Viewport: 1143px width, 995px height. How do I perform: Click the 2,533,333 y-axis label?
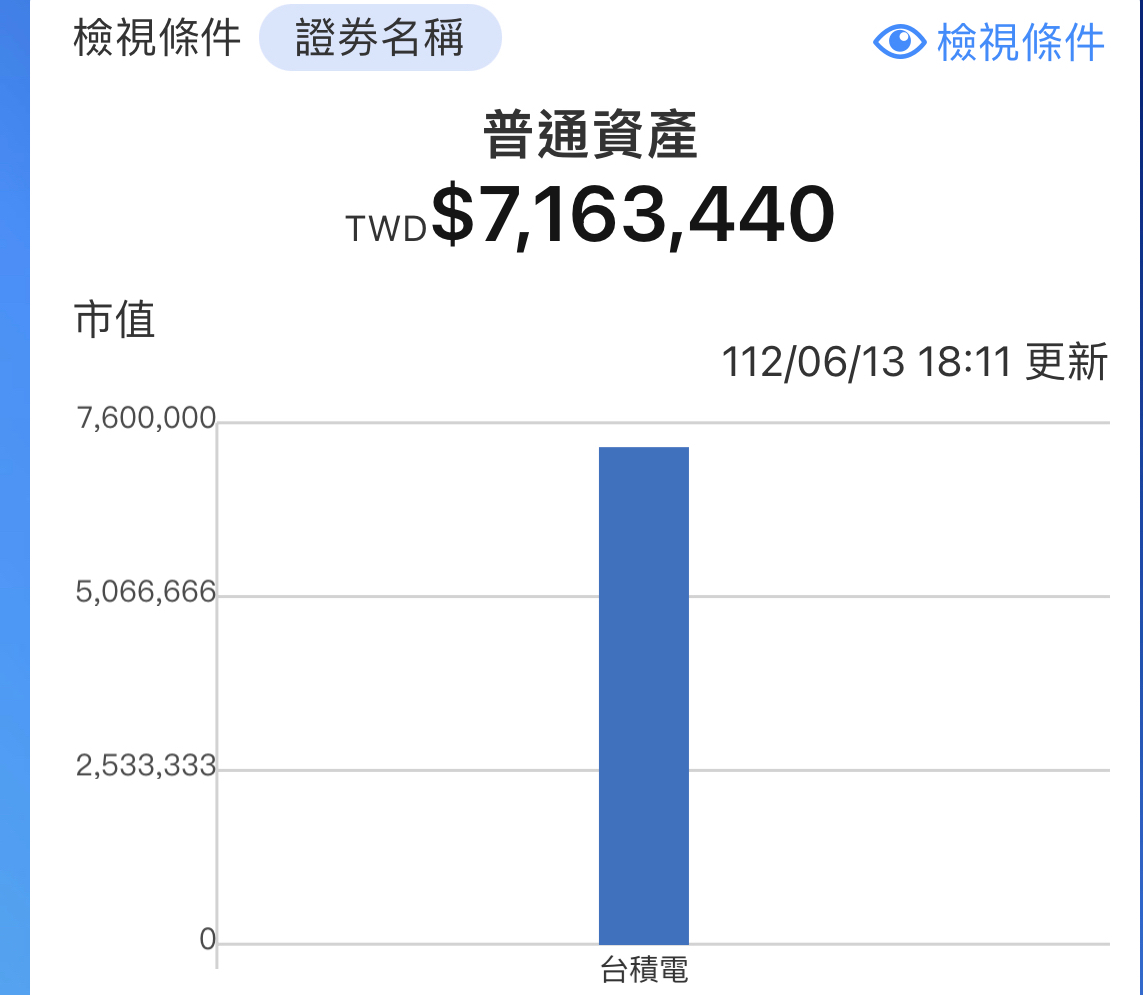(146, 766)
